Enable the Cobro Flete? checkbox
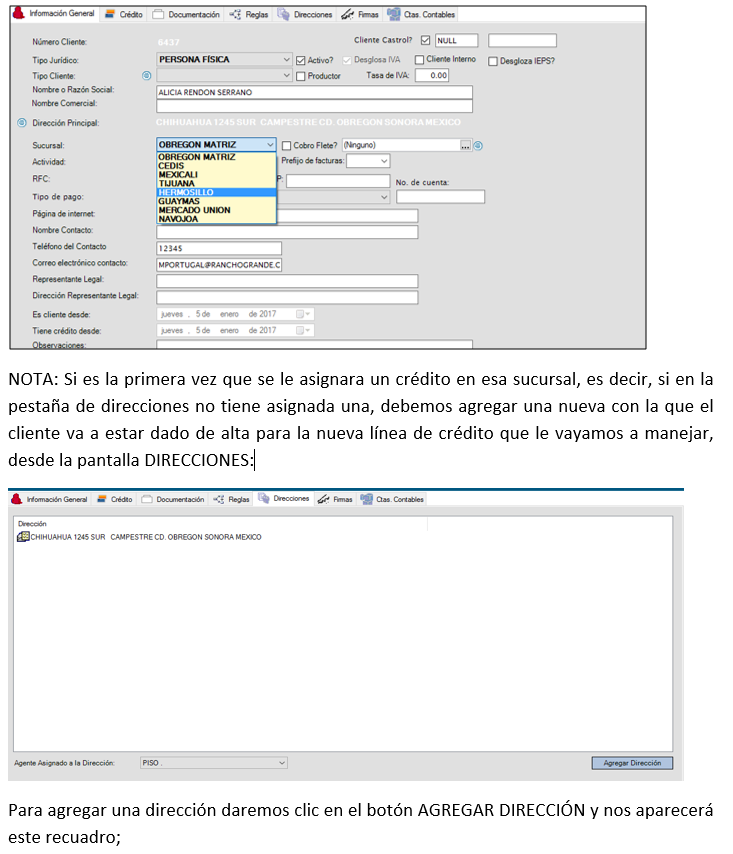The image size is (733, 854). point(286,145)
